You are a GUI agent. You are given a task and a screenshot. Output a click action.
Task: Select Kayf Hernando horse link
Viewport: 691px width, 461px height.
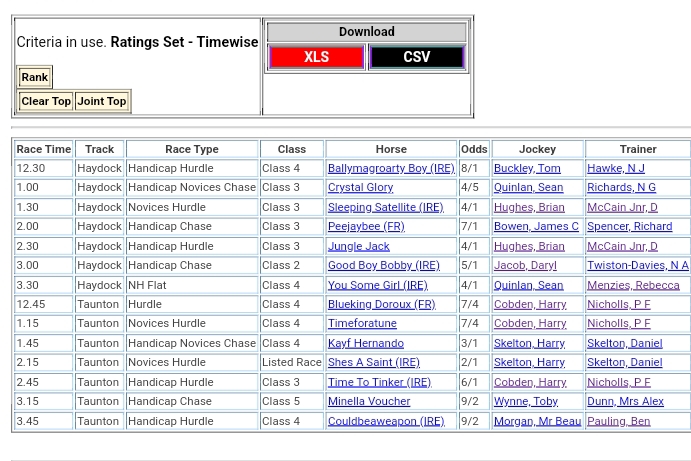coord(365,343)
